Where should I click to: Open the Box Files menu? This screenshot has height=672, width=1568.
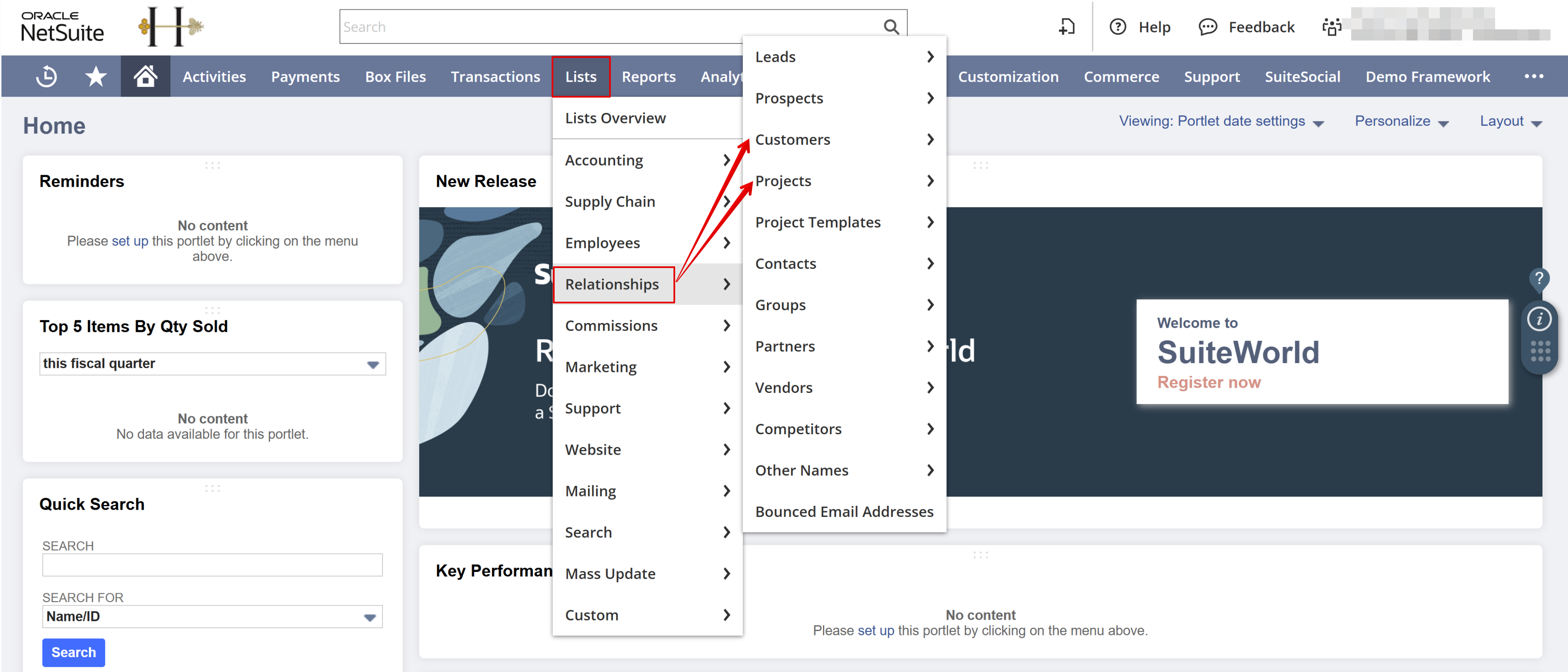click(395, 77)
